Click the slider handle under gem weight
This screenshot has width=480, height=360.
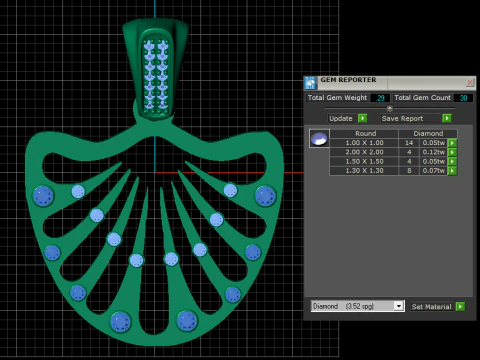click(x=389, y=108)
